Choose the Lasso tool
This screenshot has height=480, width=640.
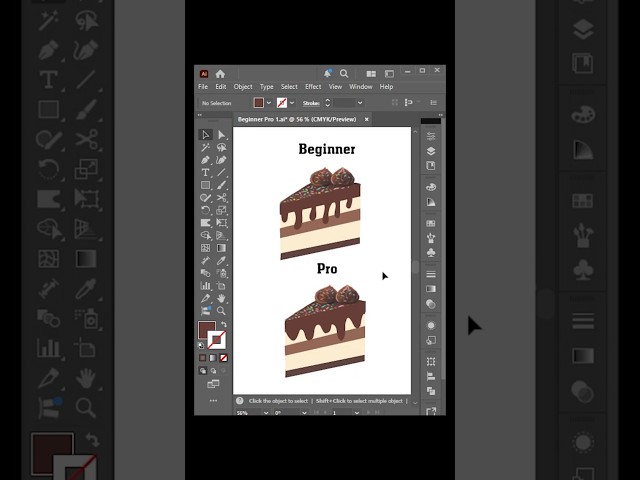click(221, 147)
